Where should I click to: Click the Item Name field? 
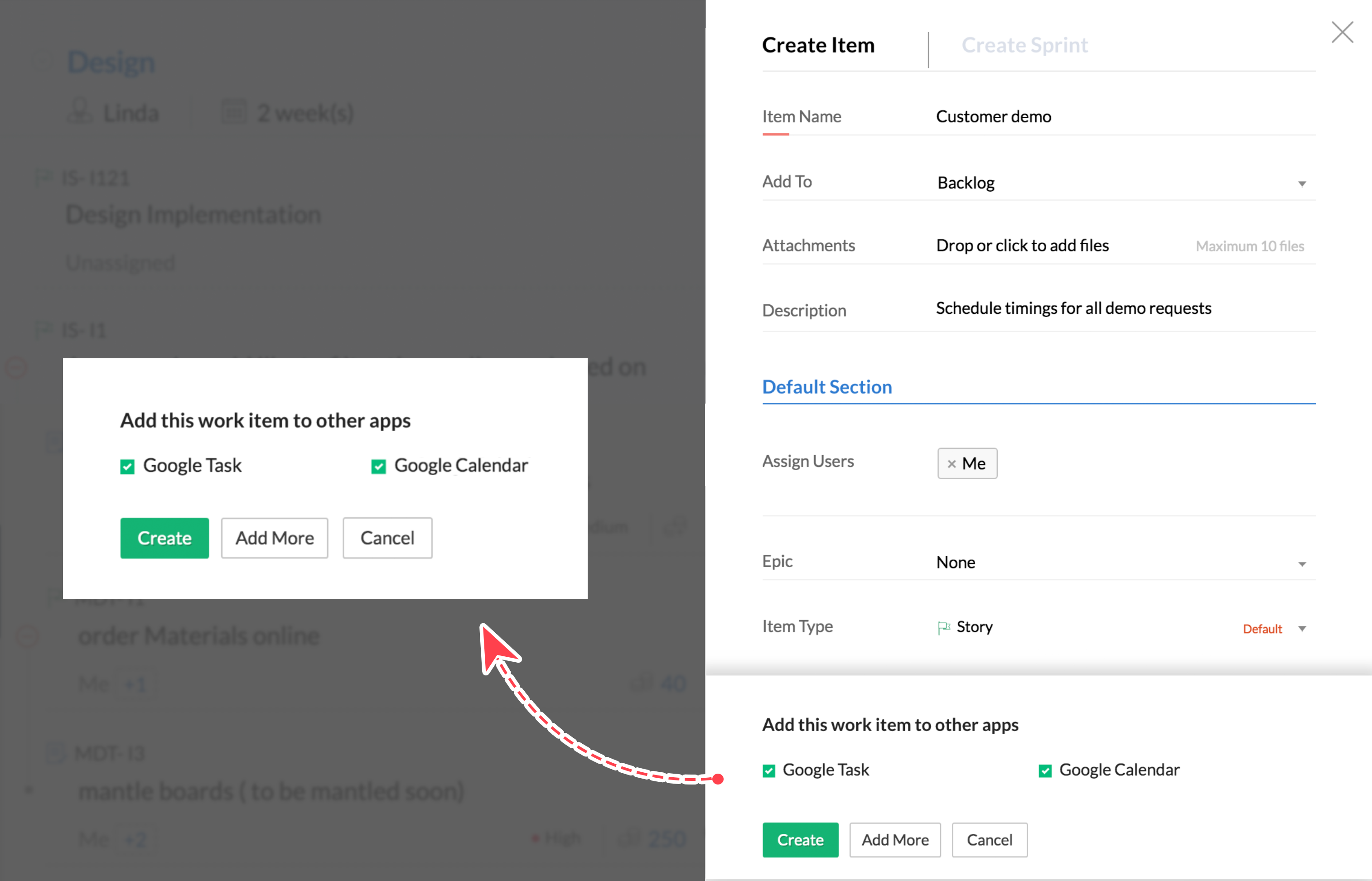click(x=1121, y=117)
